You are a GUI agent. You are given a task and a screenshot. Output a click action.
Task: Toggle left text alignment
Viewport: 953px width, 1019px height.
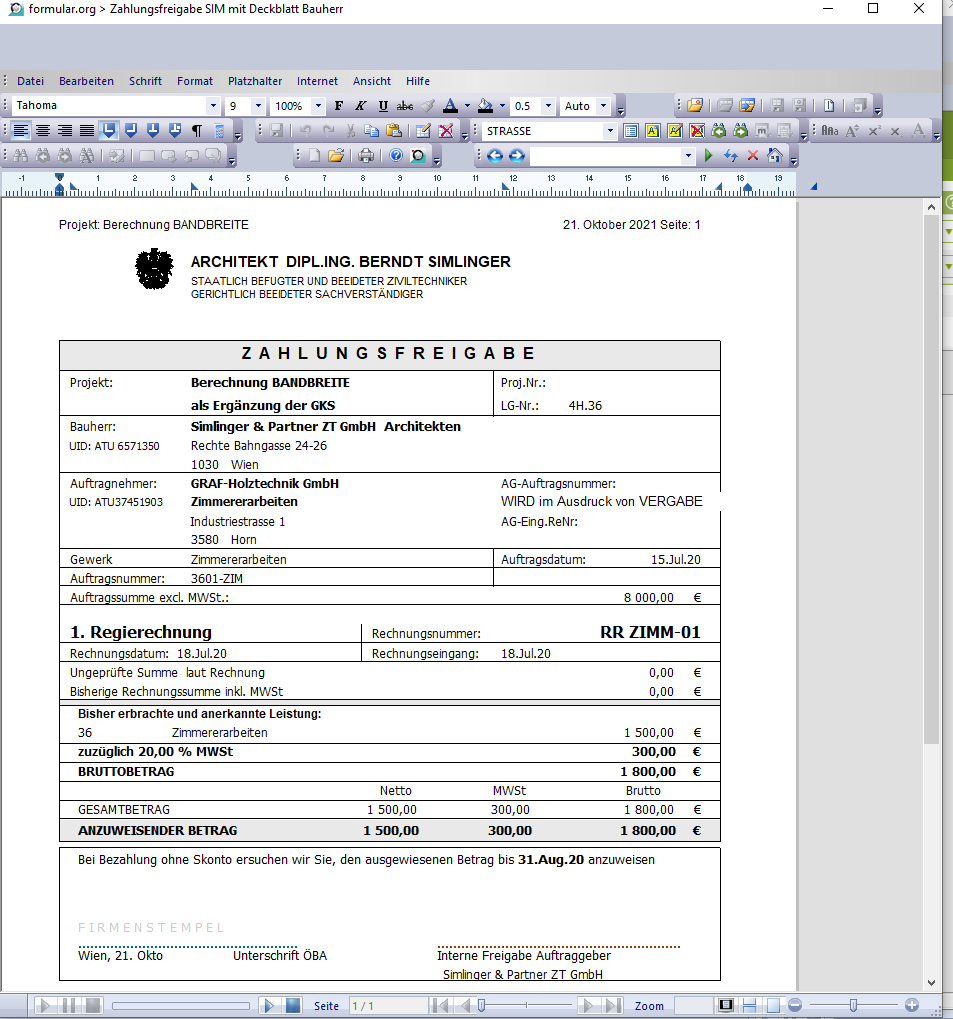(x=21, y=131)
